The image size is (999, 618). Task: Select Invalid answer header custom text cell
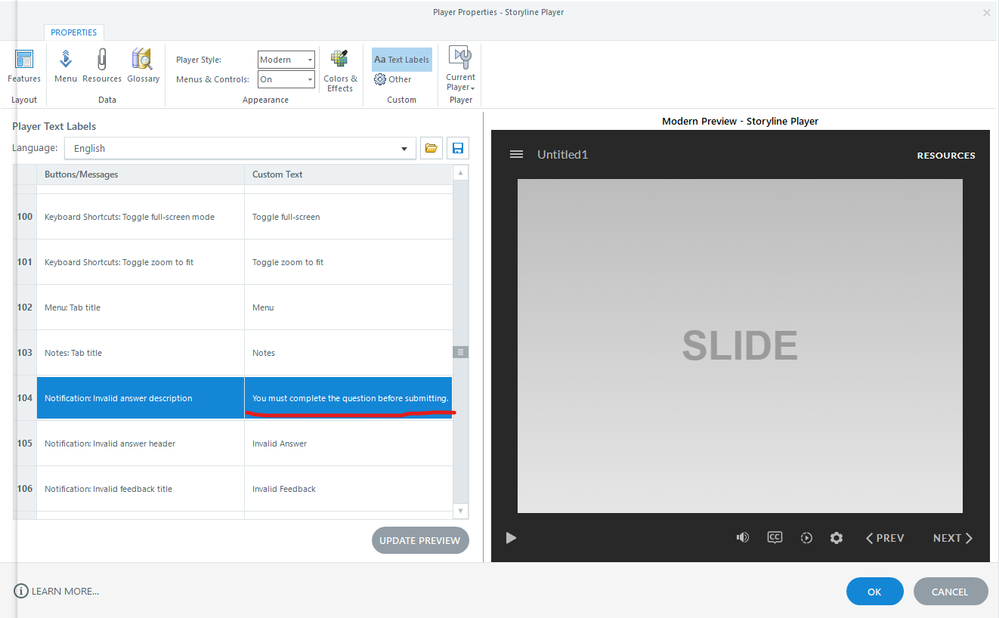348,444
